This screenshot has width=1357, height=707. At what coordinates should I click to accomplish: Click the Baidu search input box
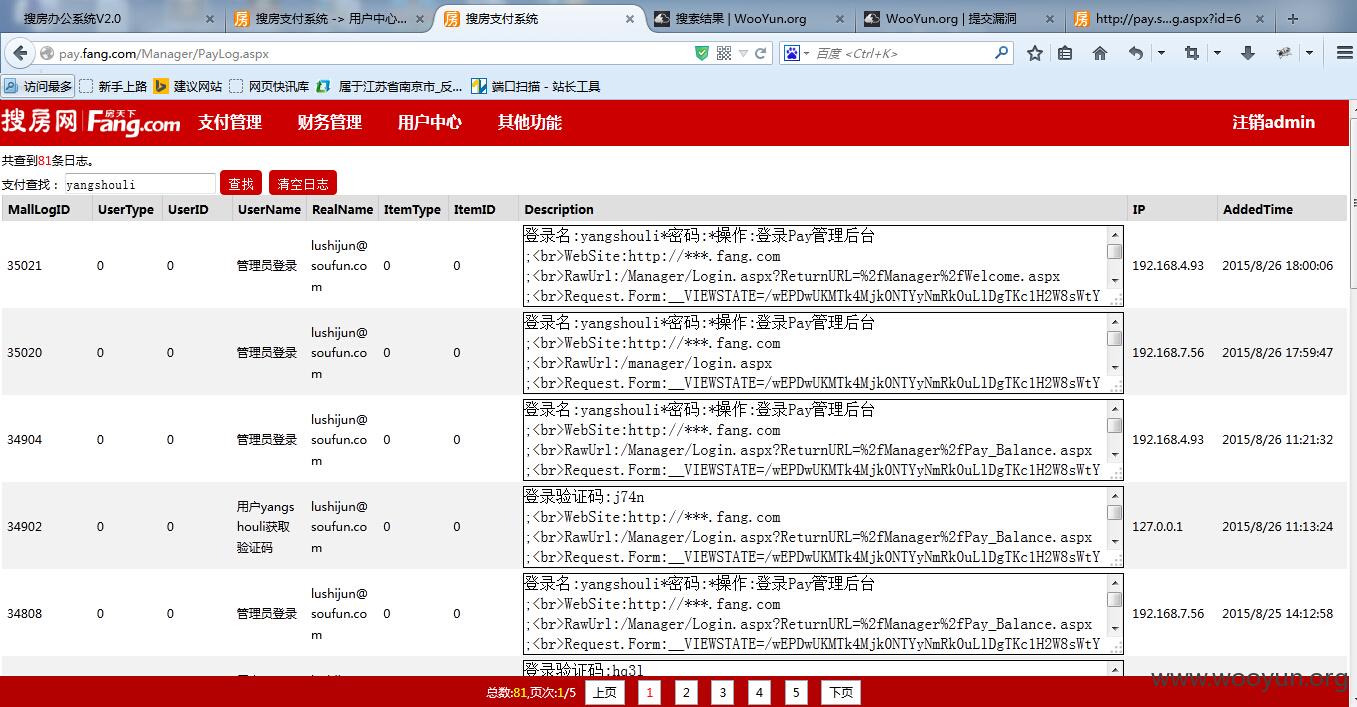click(902, 53)
